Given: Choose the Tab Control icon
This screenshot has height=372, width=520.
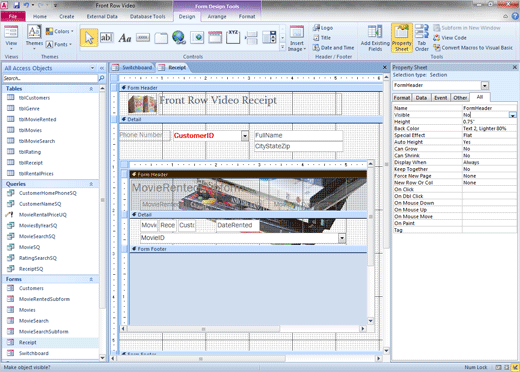Looking at the screenshot, I should (x=161, y=38).
